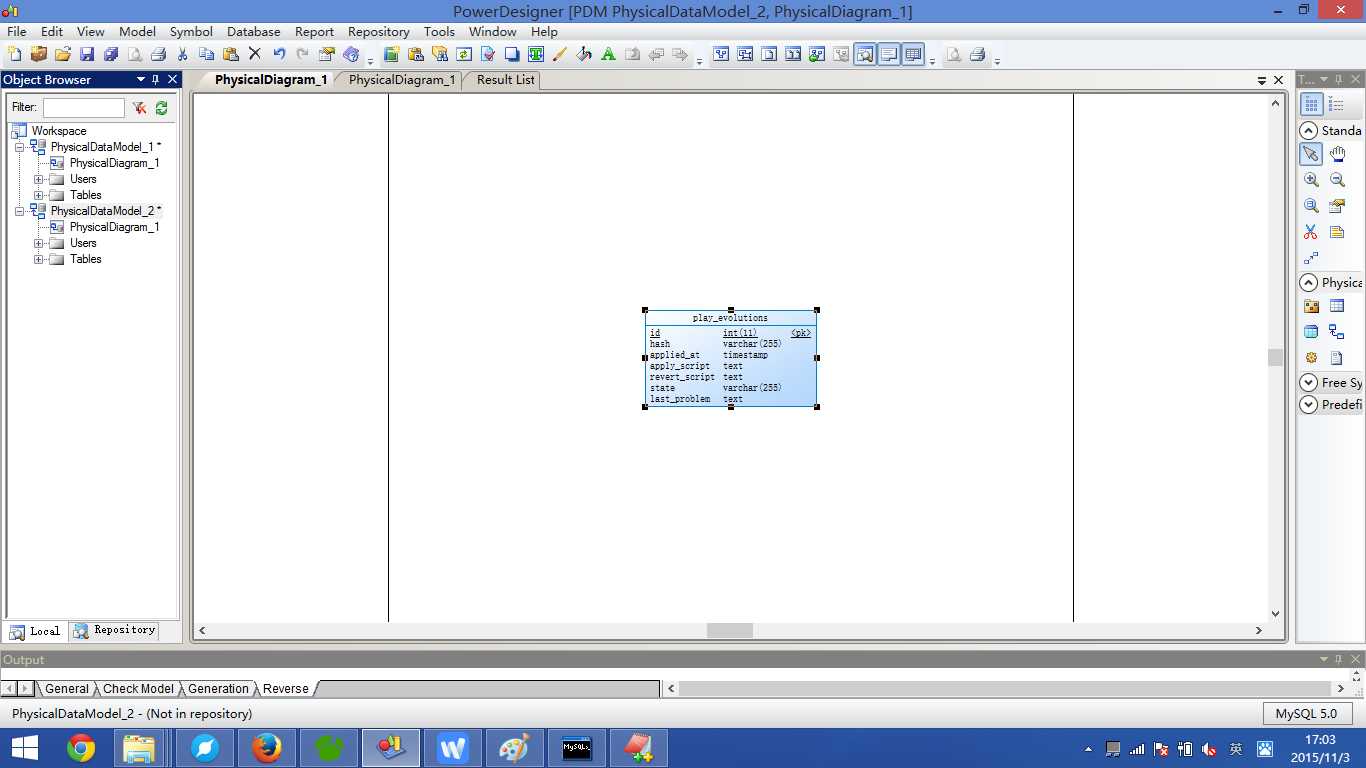Click the Filter input field
Viewport: 1366px width, 768px height.
point(84,107)
